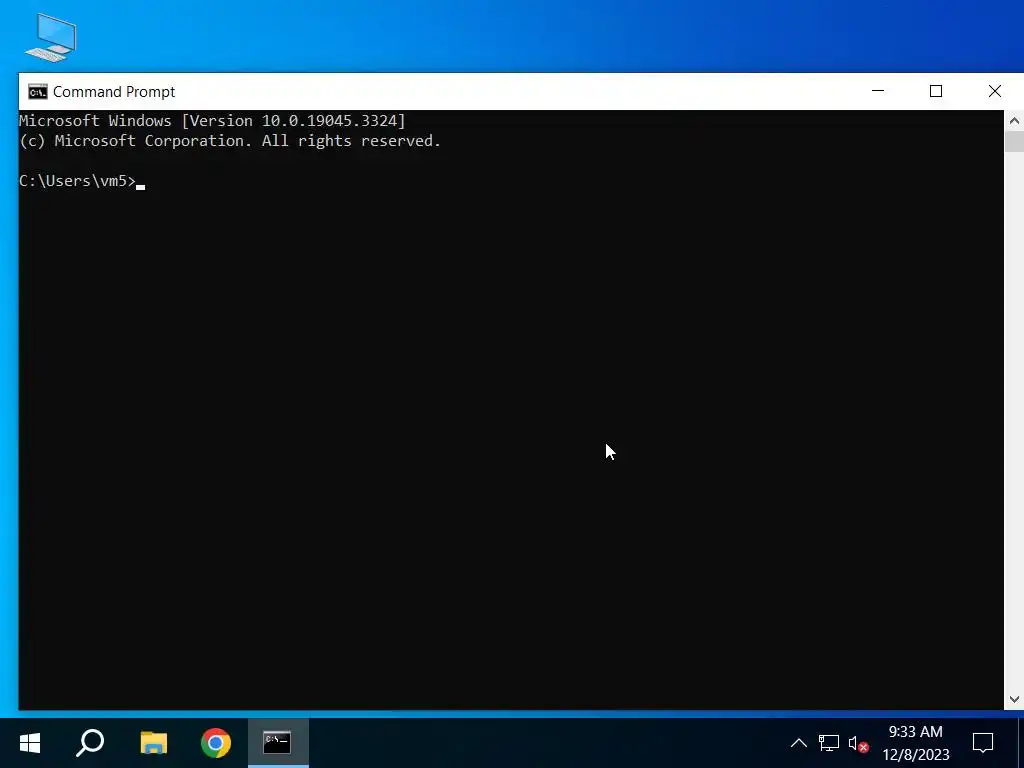Close the Command Prompt window

995,91
